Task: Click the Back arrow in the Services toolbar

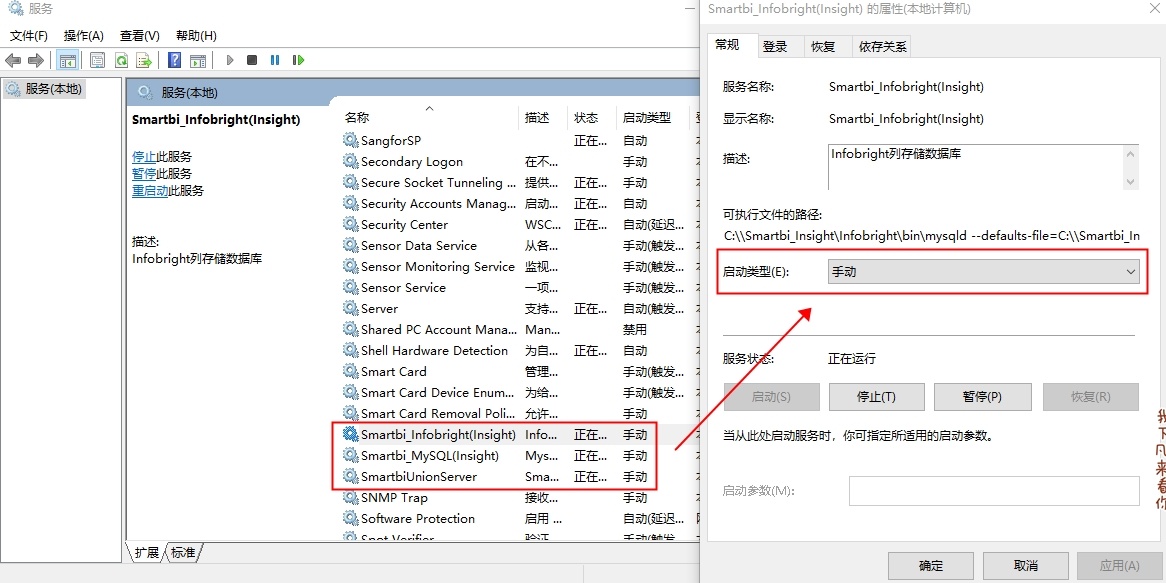Action: click(x=13, y=60)
